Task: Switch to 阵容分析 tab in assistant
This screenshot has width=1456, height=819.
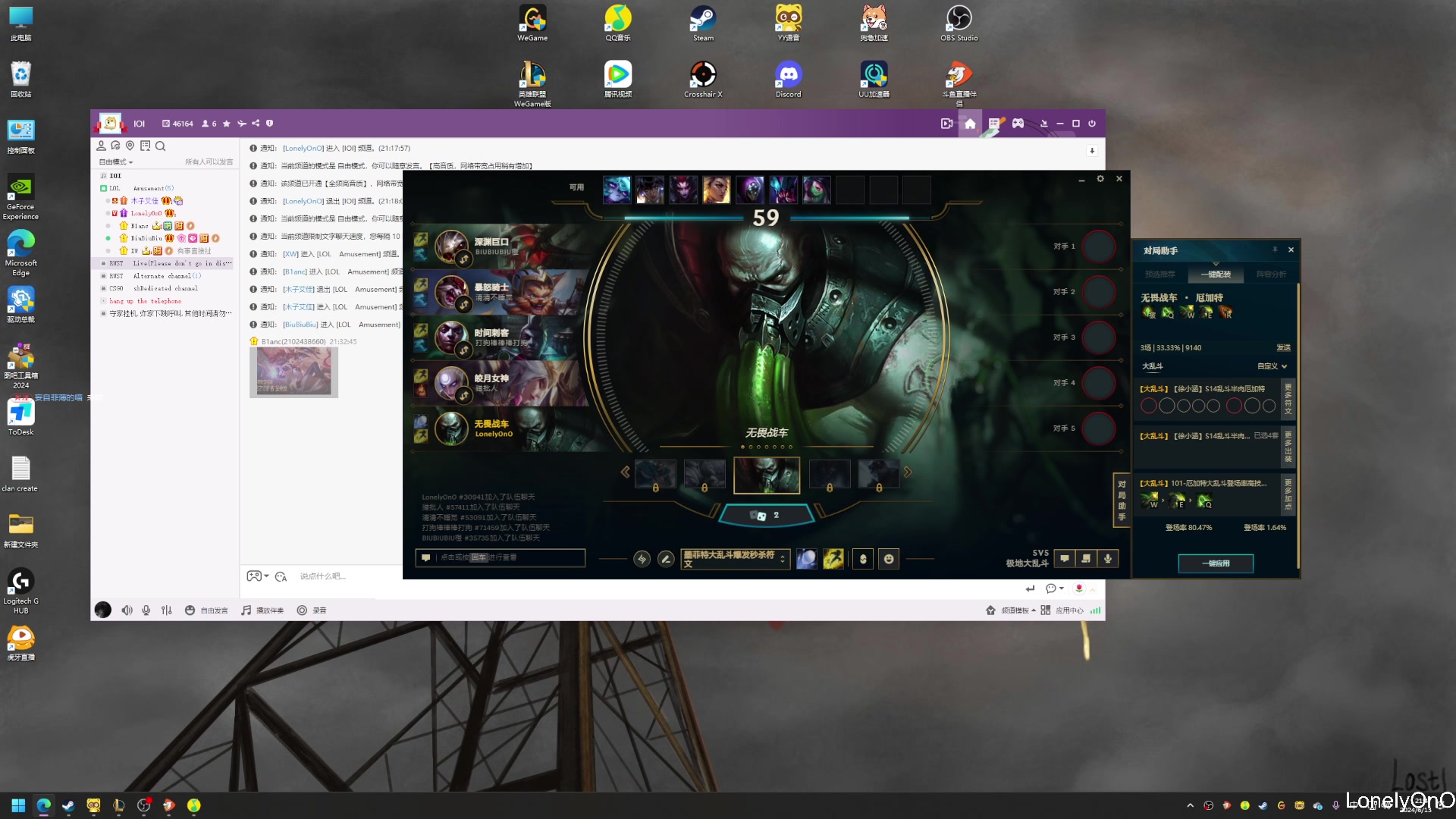Action: pyautogui.click(x=1271, y=274)
